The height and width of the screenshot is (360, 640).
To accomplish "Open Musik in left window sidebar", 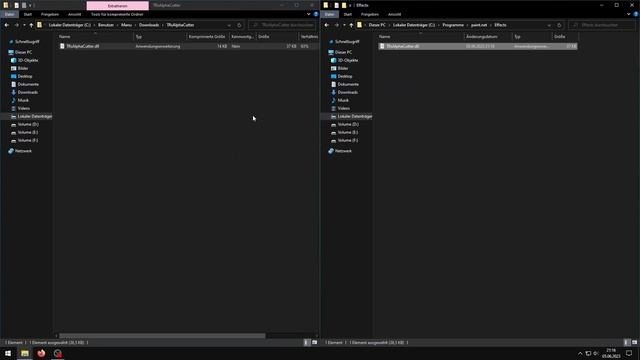I will click(23, 100).
